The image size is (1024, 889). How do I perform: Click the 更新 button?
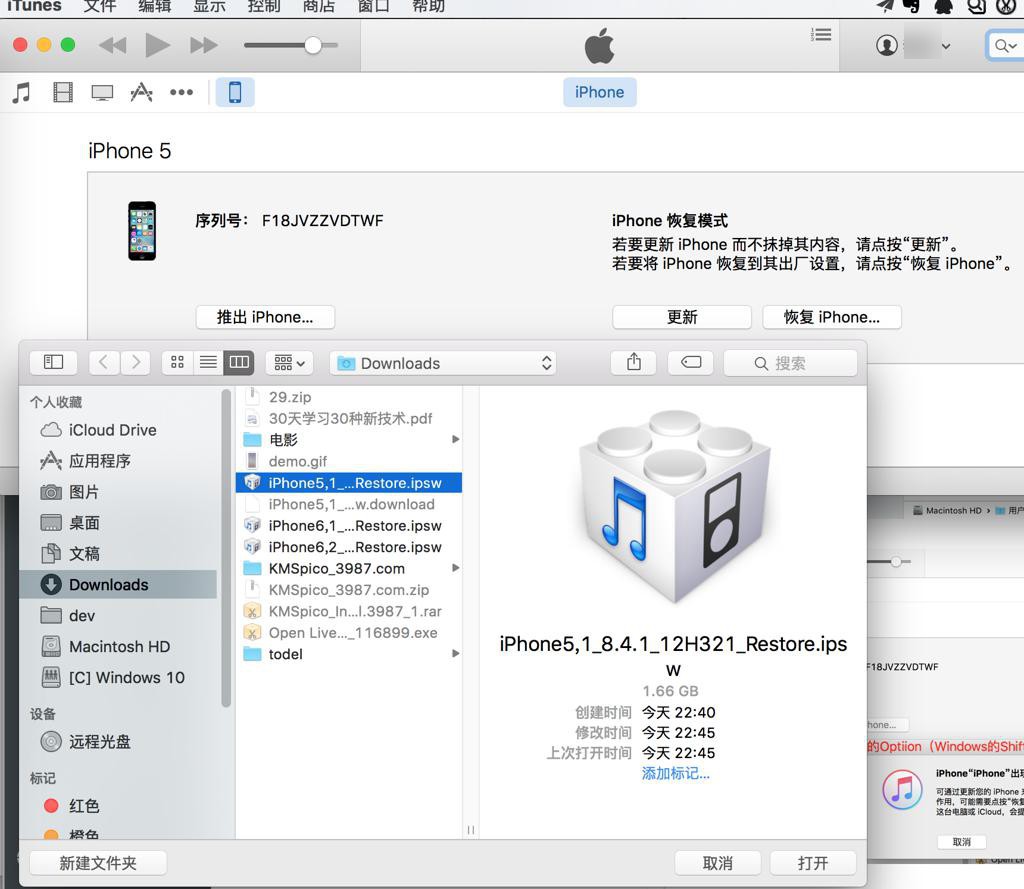click(682, 317)
